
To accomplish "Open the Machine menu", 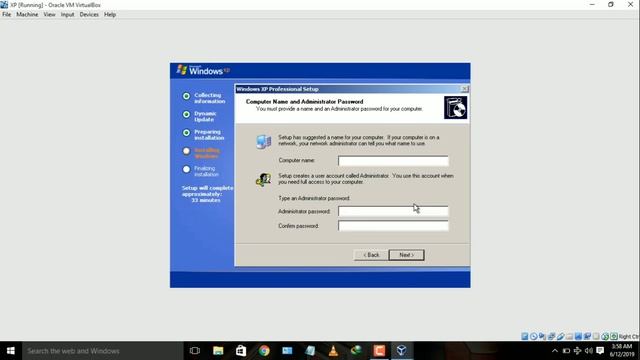I will pos(27,14).
